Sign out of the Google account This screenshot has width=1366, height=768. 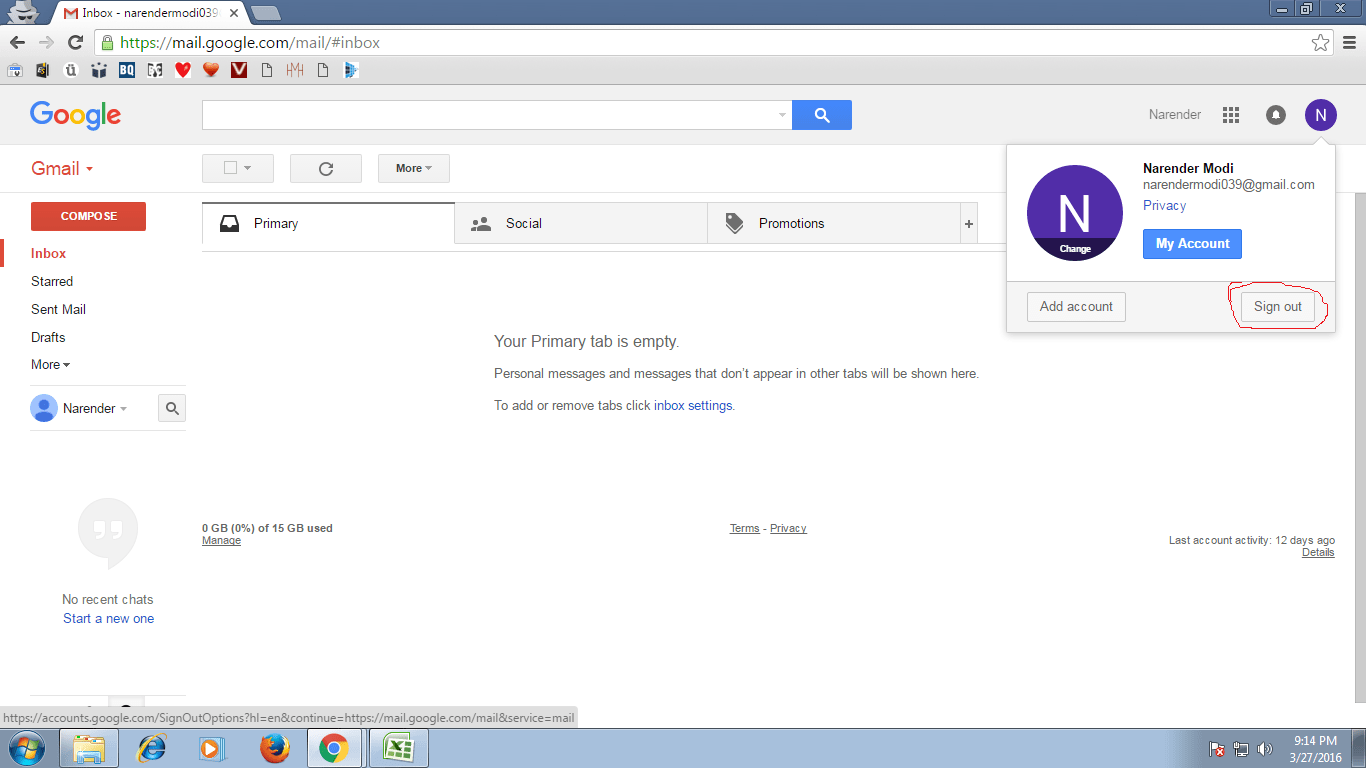(x=1277, y=307)
